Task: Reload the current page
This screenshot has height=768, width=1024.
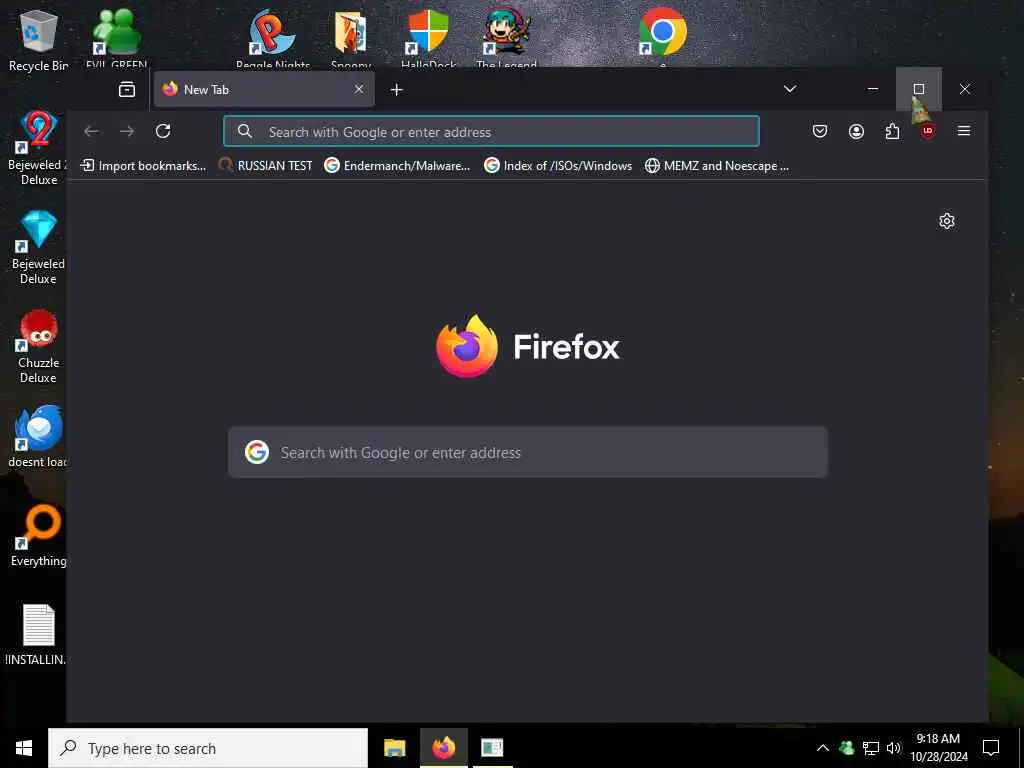Action: (x=163, y=131)
